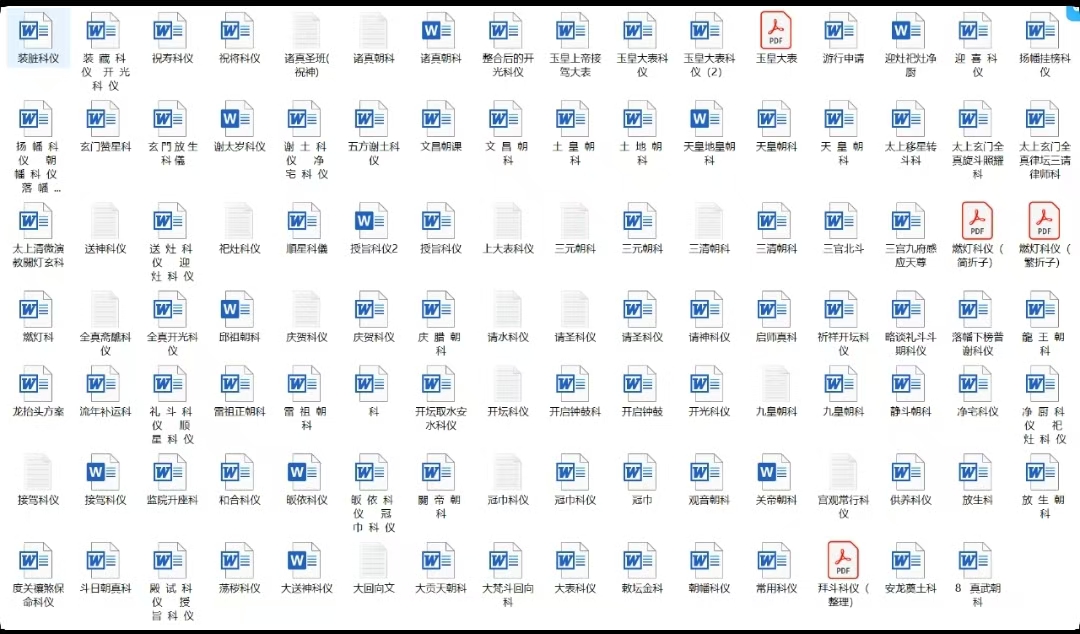Select the 送神科仪 text file
Viewport: 1080px width, 634px height.
pyautogui.click(x=104, y=222)
